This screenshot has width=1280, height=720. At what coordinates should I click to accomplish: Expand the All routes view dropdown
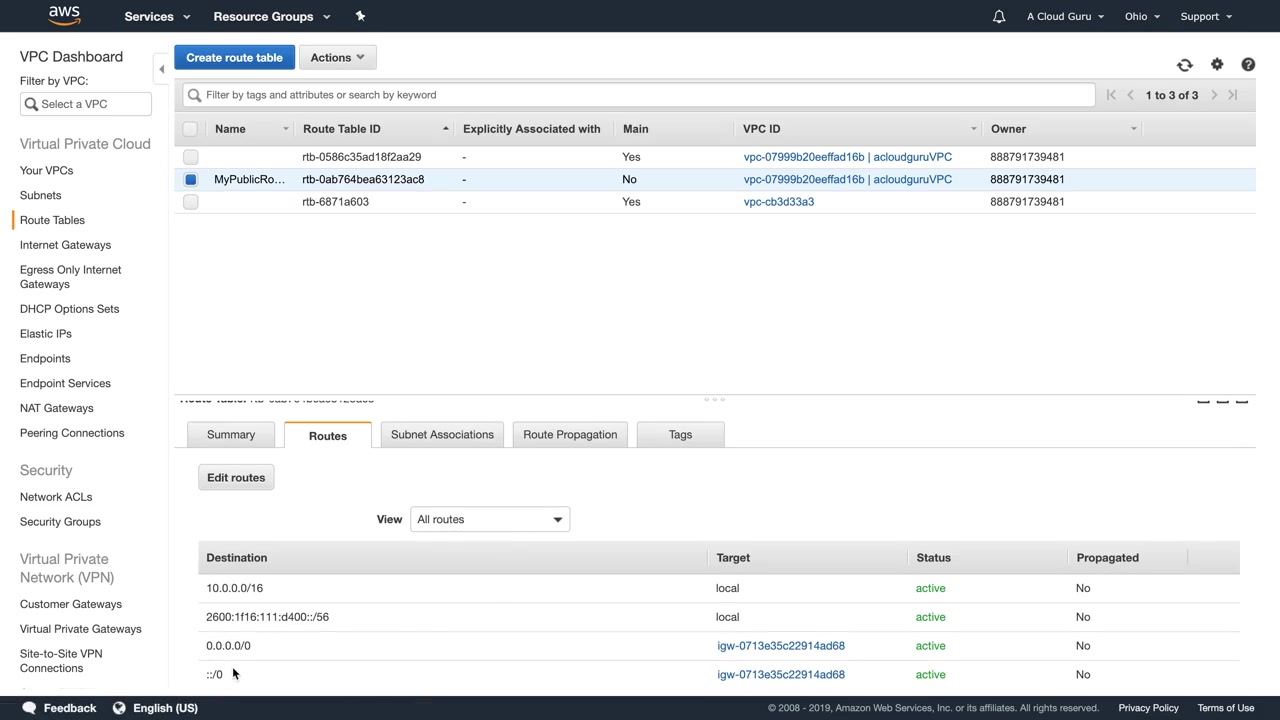coord(489,520)
